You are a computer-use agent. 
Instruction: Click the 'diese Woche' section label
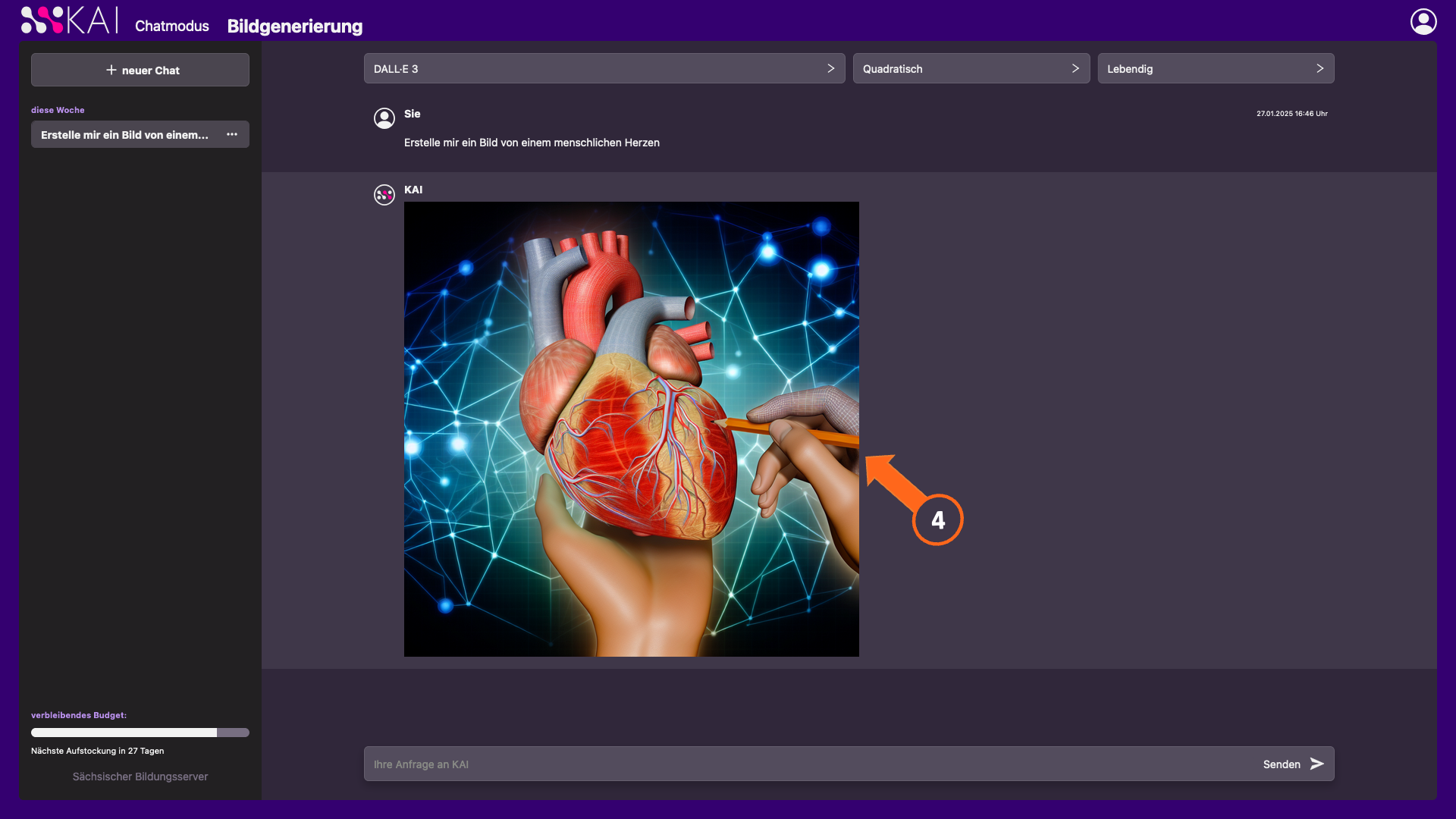click(x=58, y=110)
